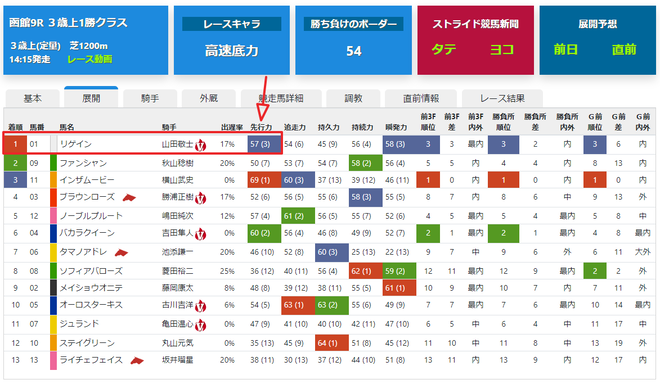Image resolution: width=660 pixels, height=384 pixels.
Task: Click jockey name 菱田裕二
Action: pyautogui.click(x=178, y=271)
